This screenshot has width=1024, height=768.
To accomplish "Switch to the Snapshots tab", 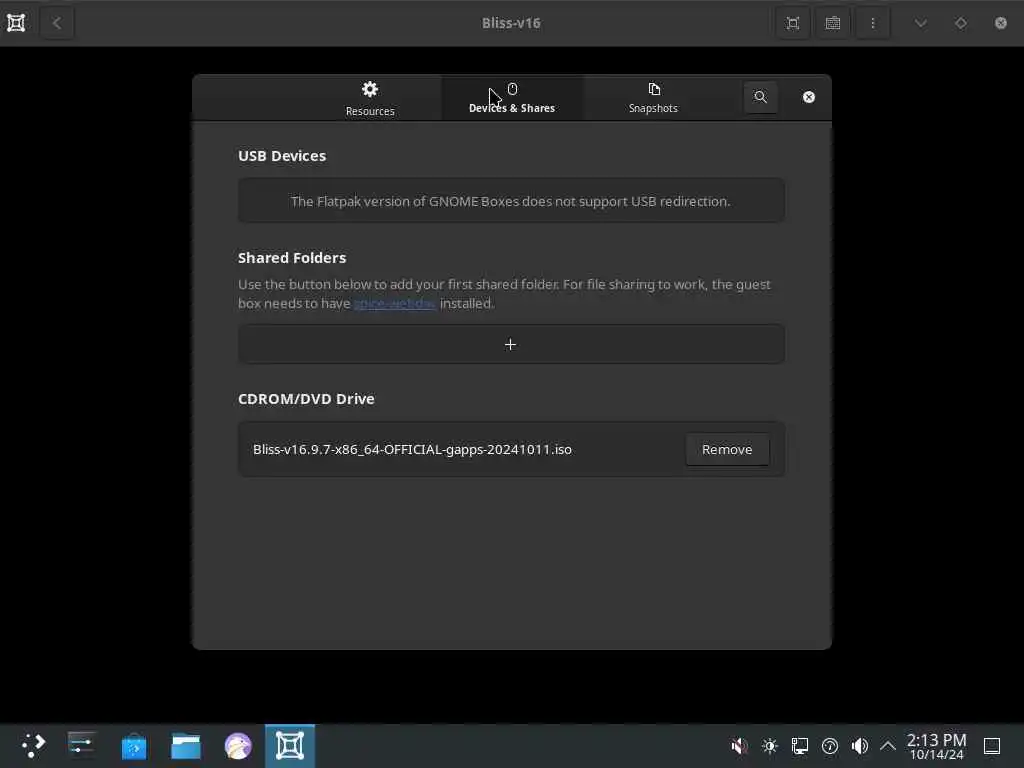I will pyautogui.click(x=653, y=98).
